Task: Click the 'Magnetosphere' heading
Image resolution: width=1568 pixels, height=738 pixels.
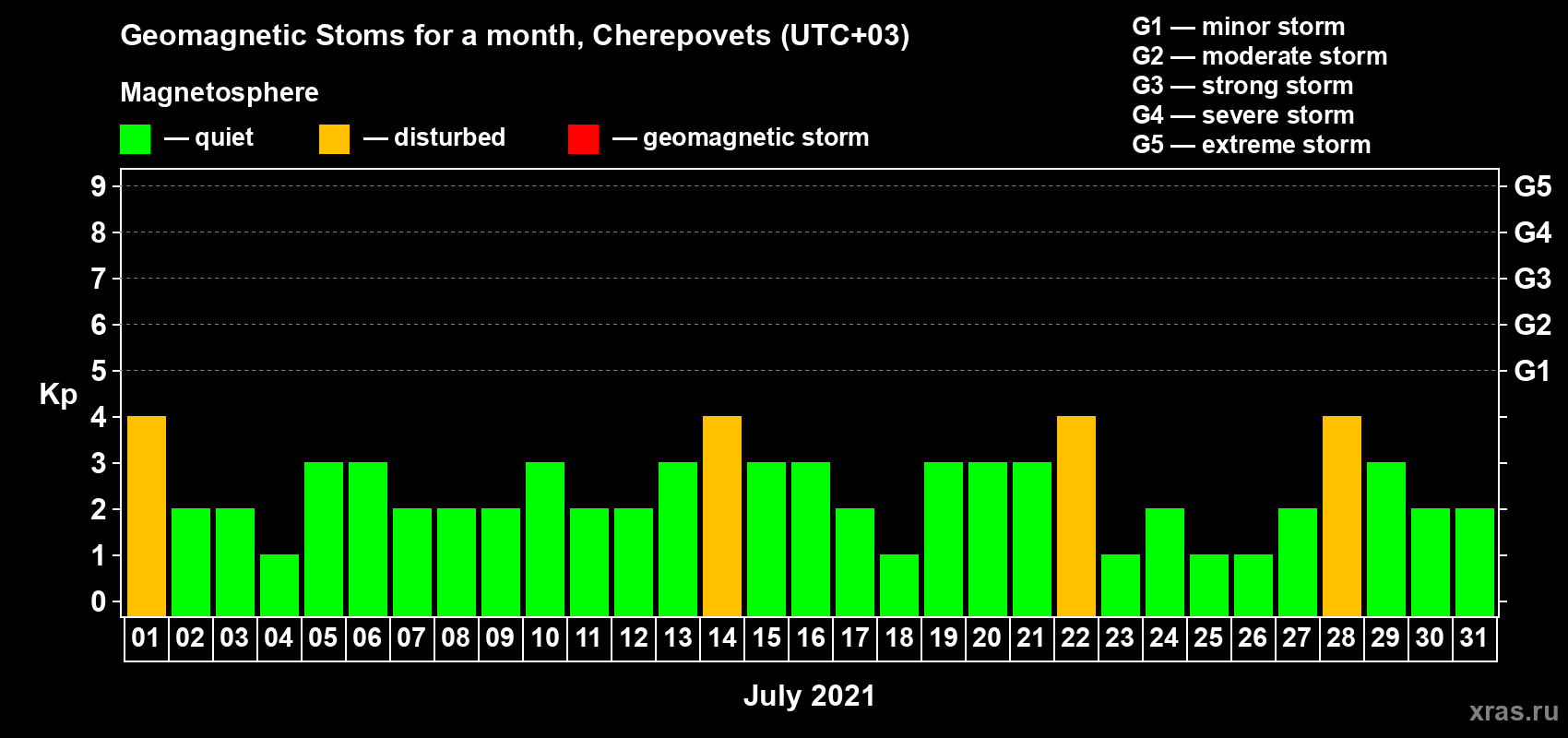Action: click(x=220, y=92)
